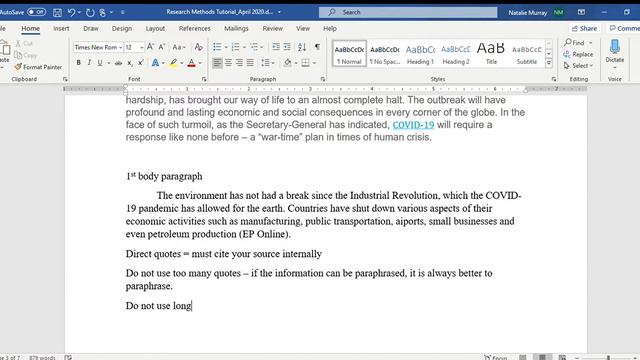Viewport: 640px width, 360px height.
Task: Open the Mailings tab
Action: click(x=236, y=29)
